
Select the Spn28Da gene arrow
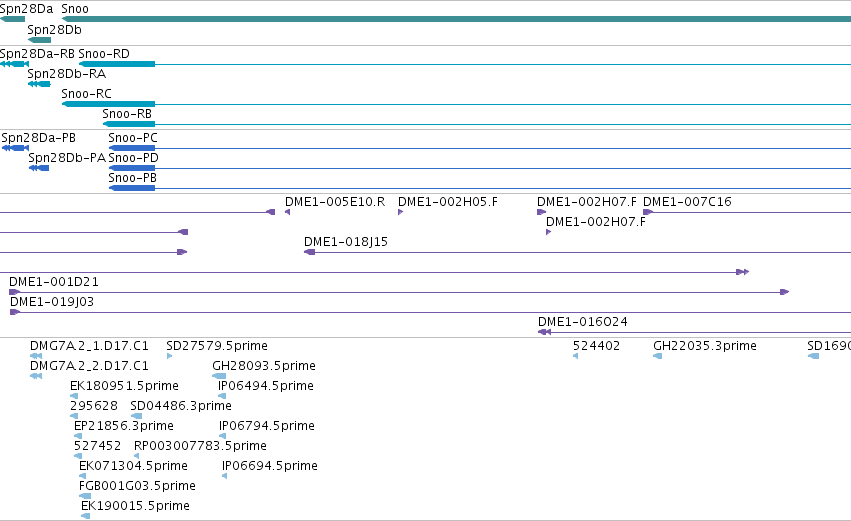coord(12,20)
